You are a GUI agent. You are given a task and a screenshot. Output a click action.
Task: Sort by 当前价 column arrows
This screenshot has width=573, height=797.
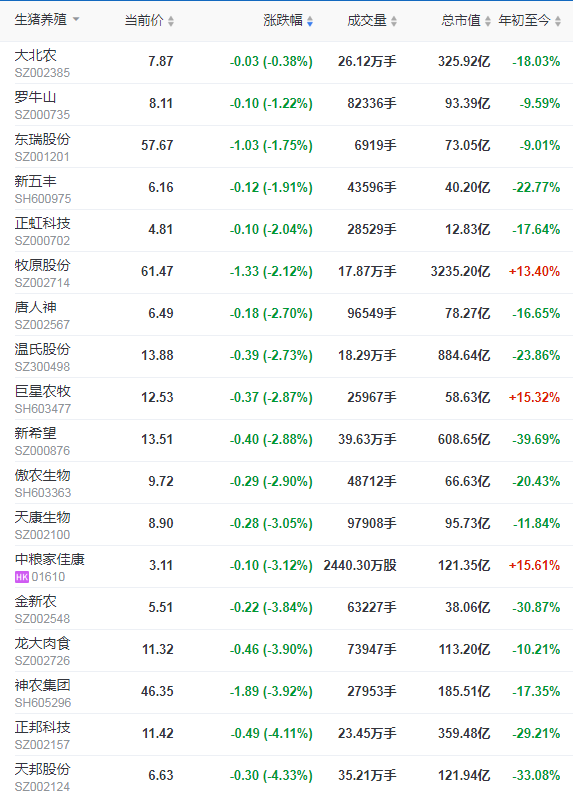pyautogui.click(x=171, y=21)
